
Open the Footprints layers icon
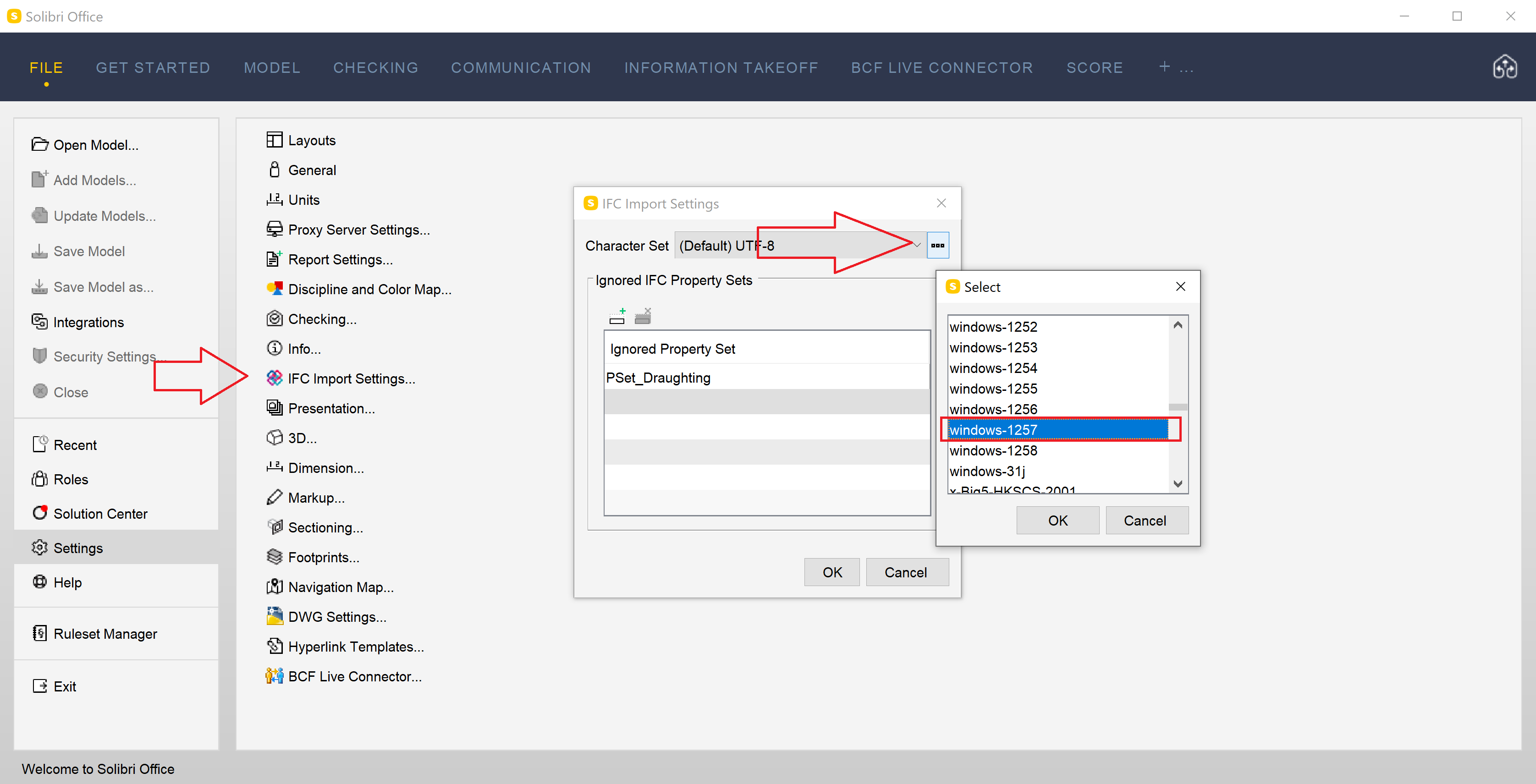[274, 557]
